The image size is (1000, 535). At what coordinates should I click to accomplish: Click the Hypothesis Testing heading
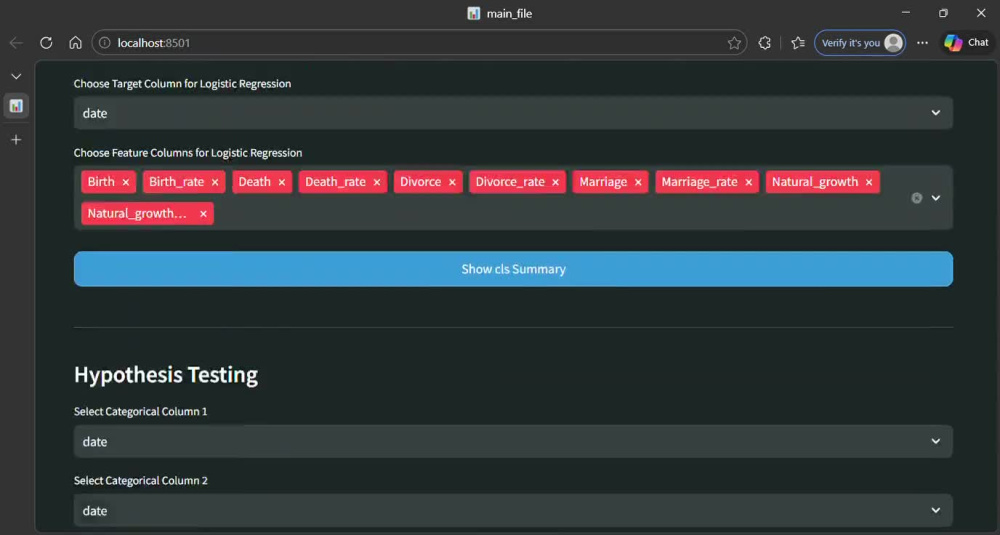tap(166, 374)
